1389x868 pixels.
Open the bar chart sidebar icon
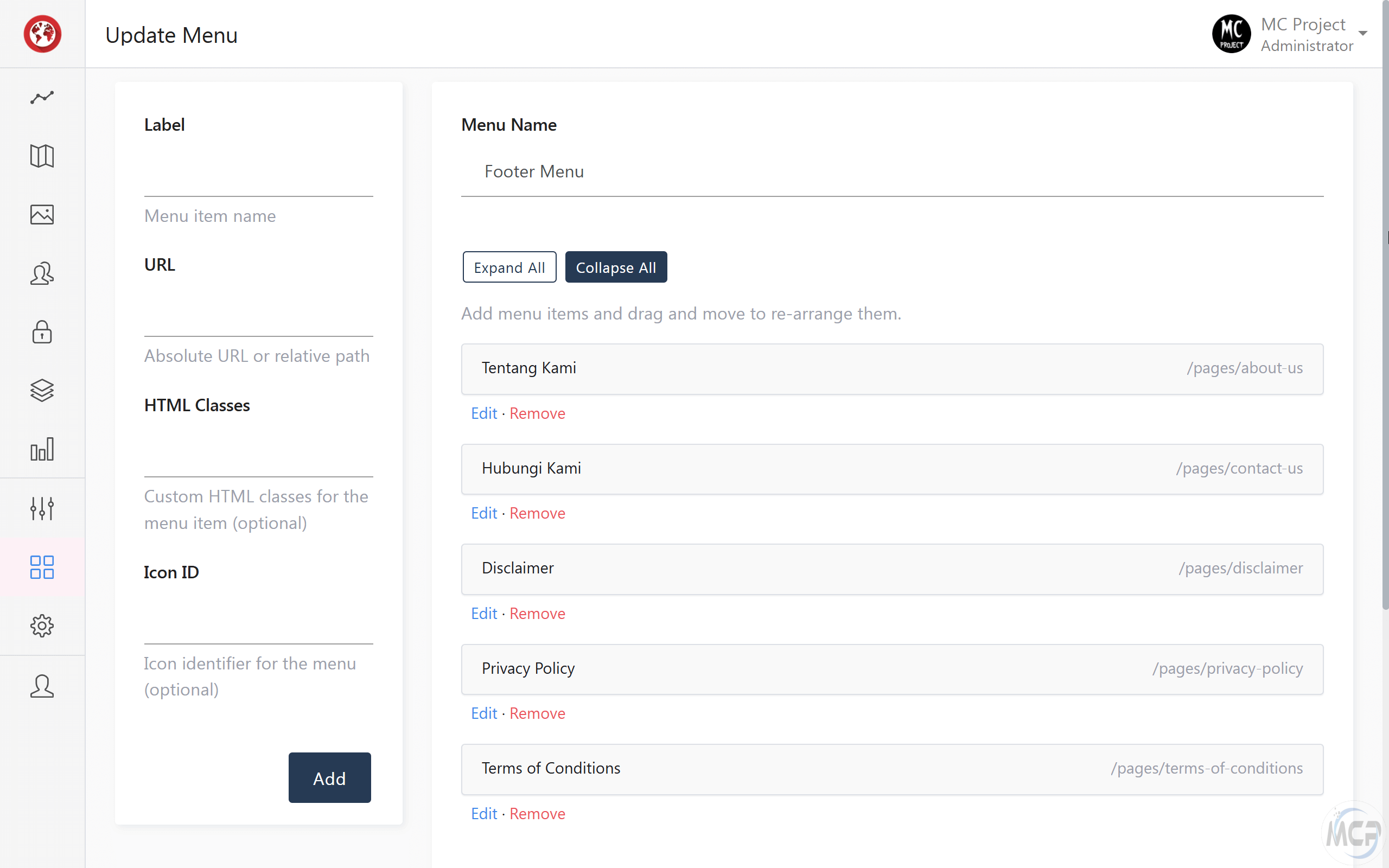tap(42, 450)
